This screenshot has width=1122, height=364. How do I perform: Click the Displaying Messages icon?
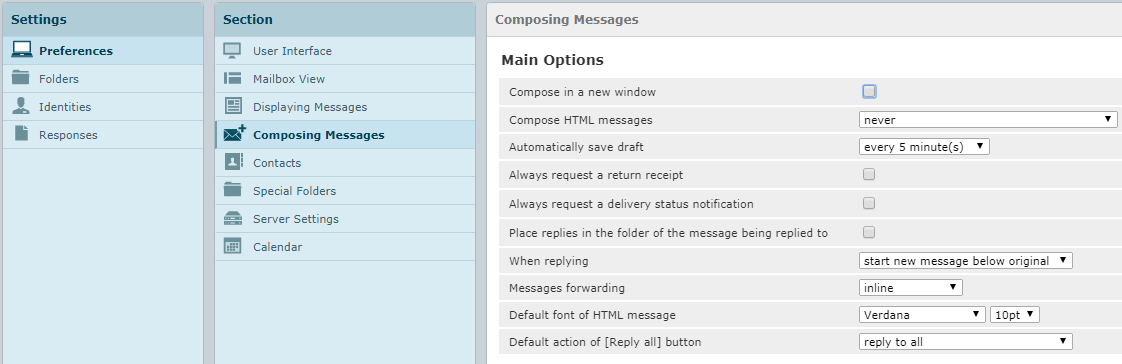click(233, 107)
